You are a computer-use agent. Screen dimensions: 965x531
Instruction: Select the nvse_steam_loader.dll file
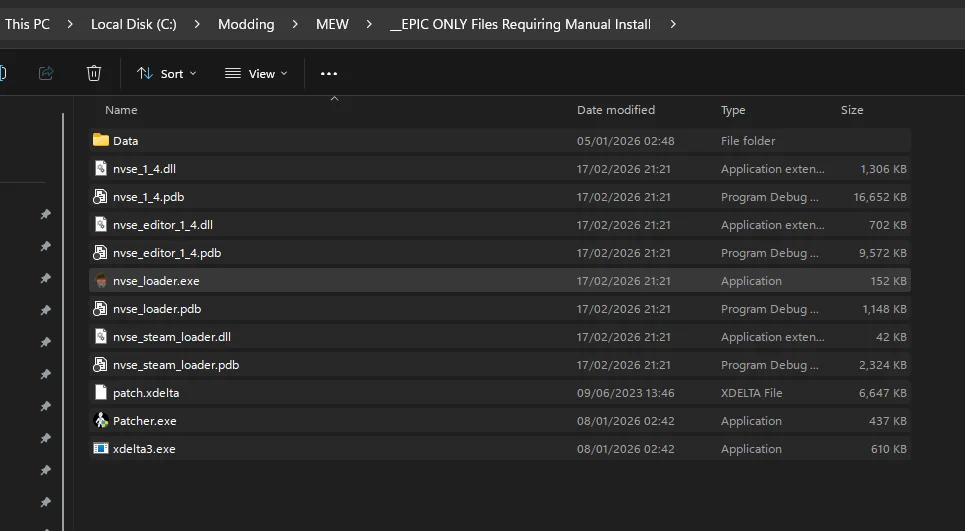pos(172,337)
